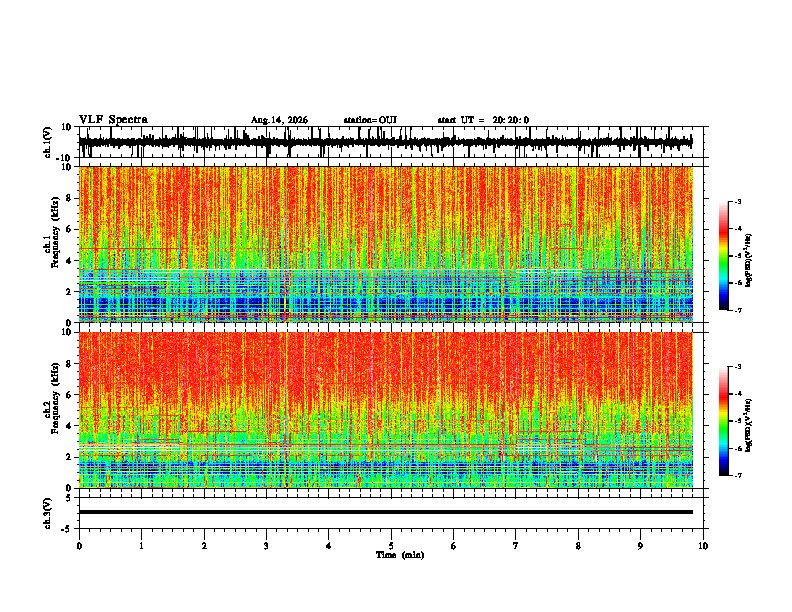Click the ch.1 spectrogram color scale bar
792x612 pixels.
(723, 256)
